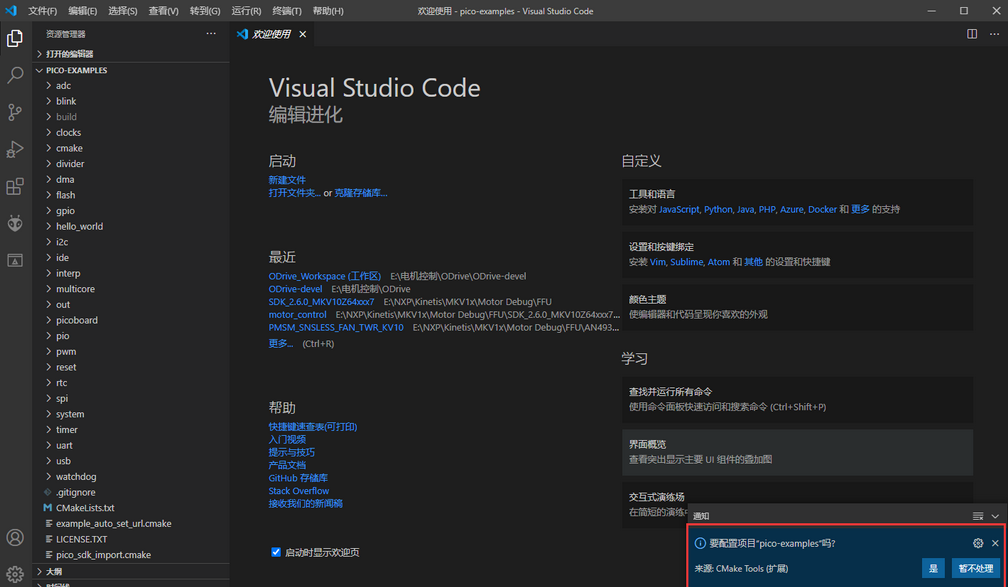This screenshot has width=1008, height=587.
Task: Open the CMake view in the activity bar
Action: pos(15,260)
